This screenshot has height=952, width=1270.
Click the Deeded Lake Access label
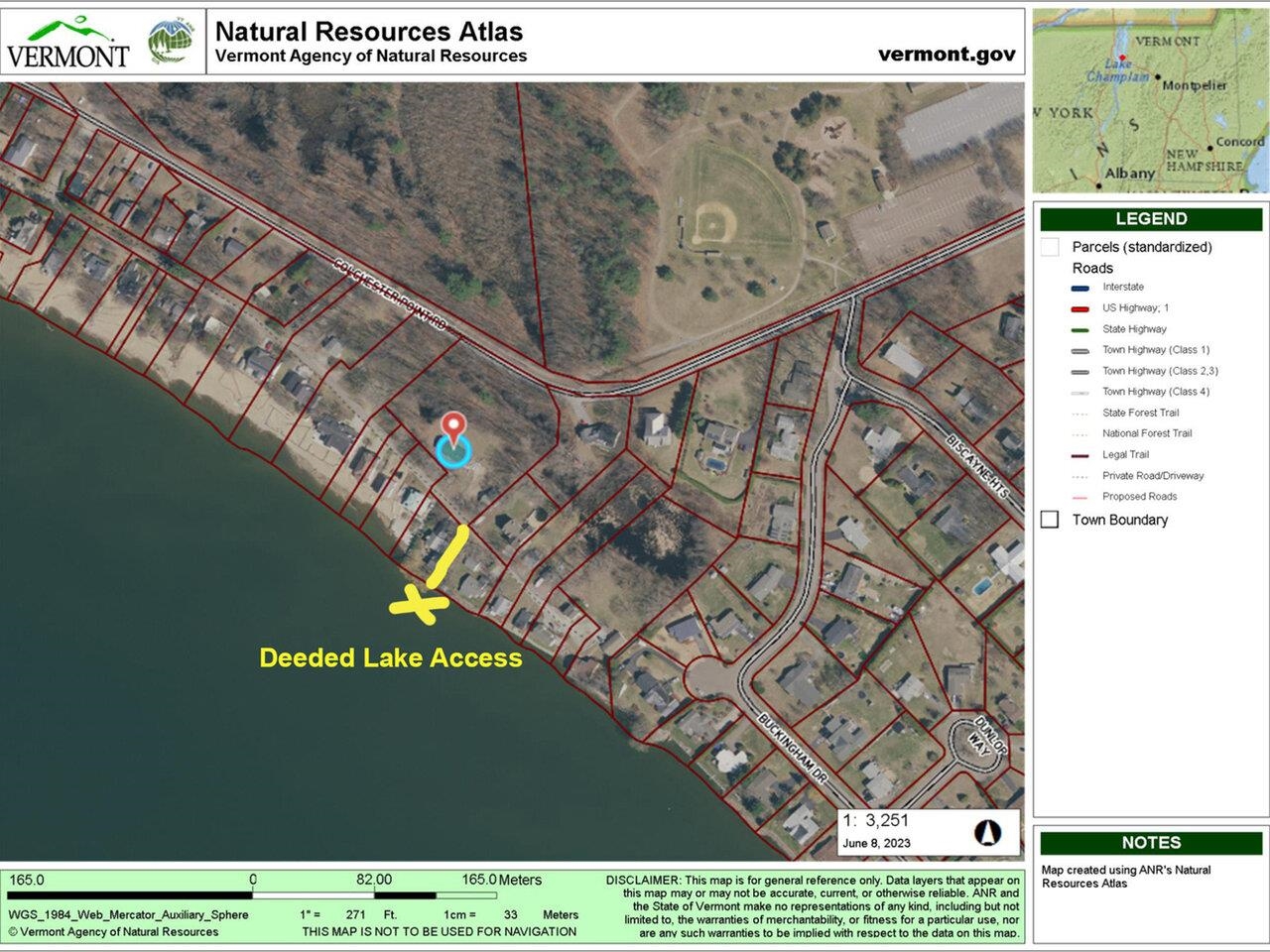tap(390, 657)
